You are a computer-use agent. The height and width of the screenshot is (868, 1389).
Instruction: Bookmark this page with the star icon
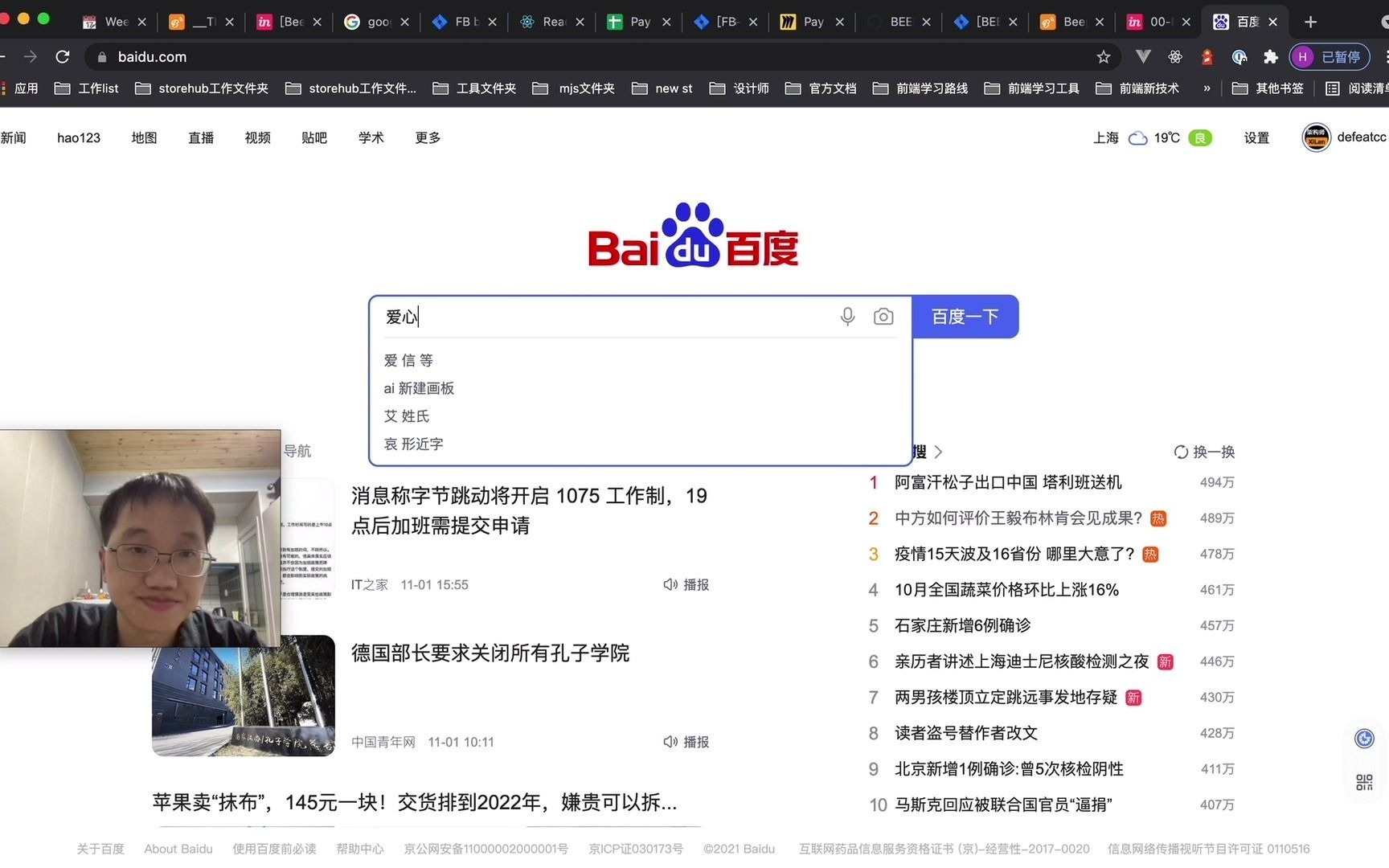tap(1104, 57)
